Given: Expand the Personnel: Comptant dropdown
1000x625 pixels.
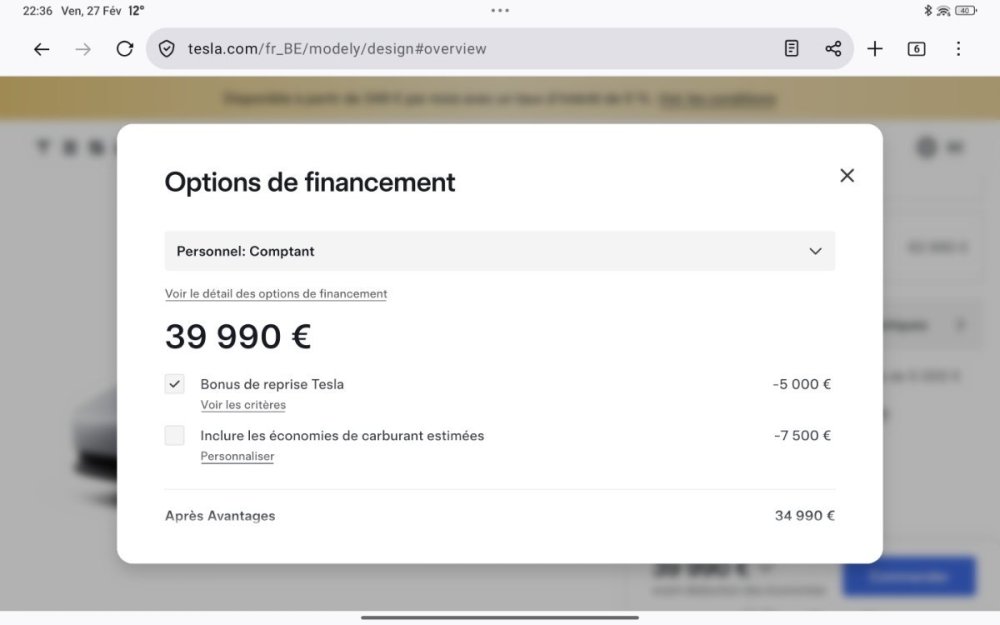Looking at the screenshot, I should tap(499, 251).
